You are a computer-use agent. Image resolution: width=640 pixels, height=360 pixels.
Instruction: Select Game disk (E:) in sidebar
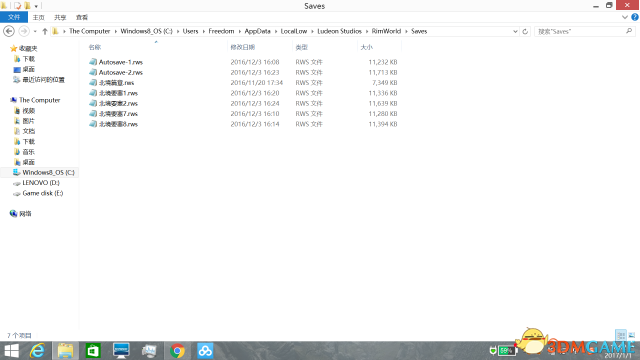[x=42, y=193]
